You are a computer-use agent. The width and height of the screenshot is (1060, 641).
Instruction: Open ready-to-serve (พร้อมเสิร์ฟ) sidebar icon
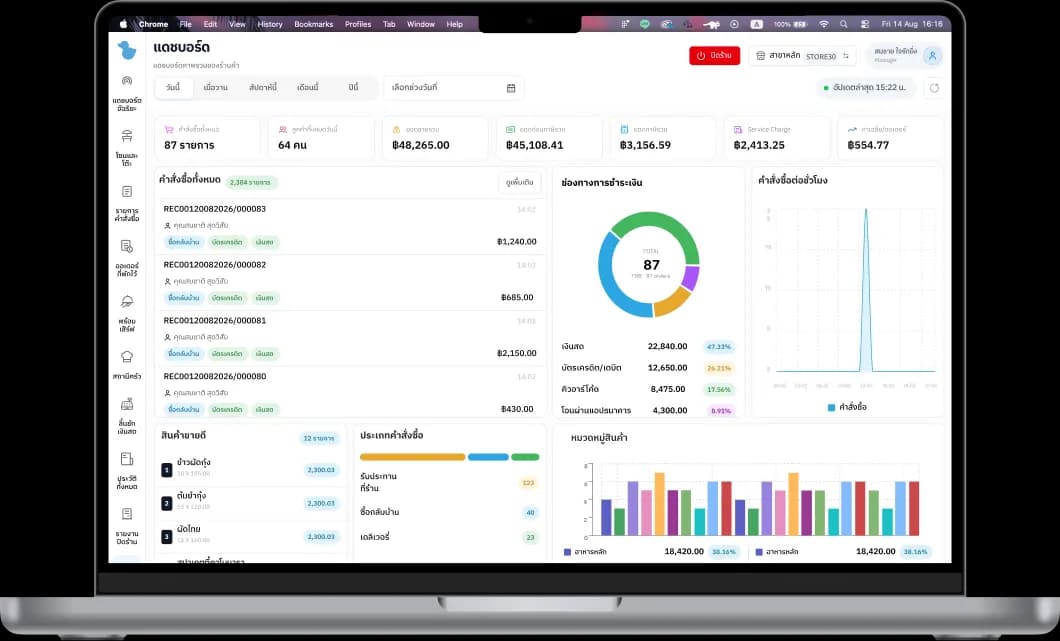pyautogui.click(x=126, y=302)
